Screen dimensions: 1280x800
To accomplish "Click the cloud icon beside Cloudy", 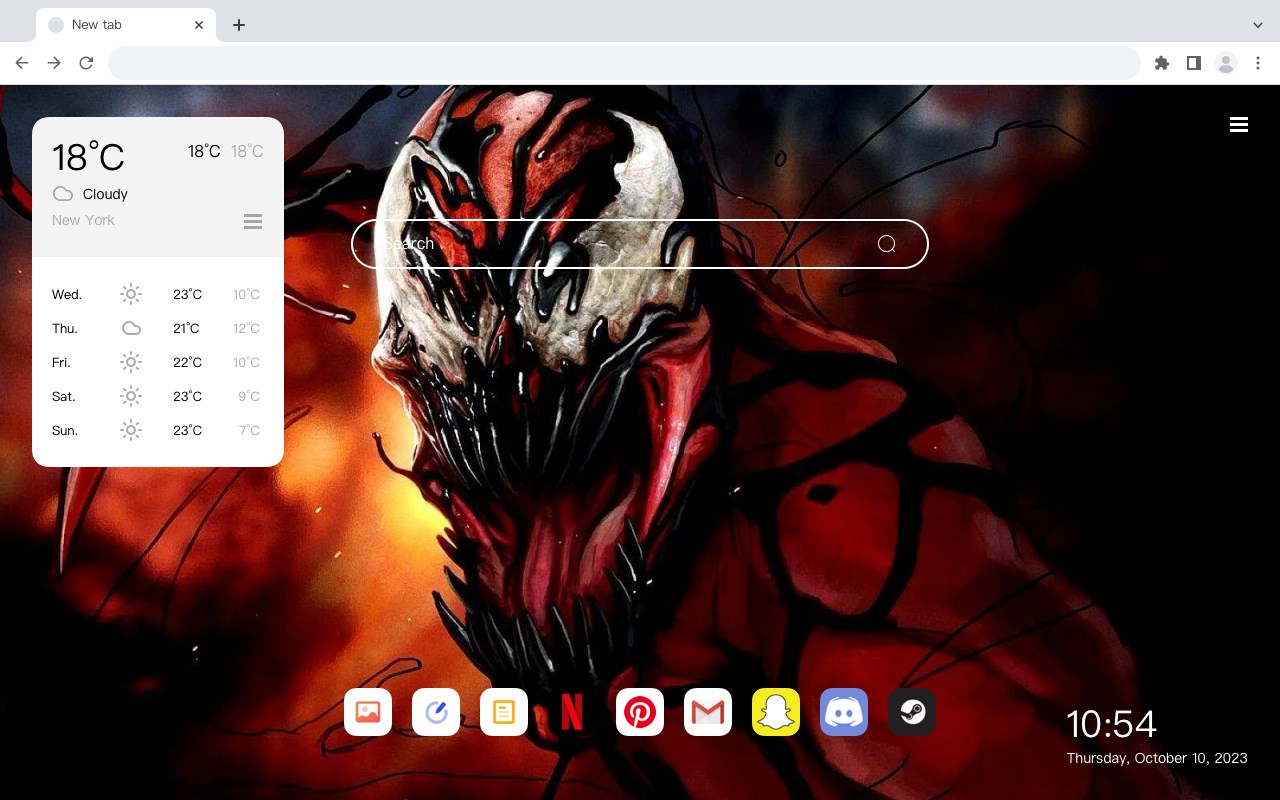I will point(63,194).
